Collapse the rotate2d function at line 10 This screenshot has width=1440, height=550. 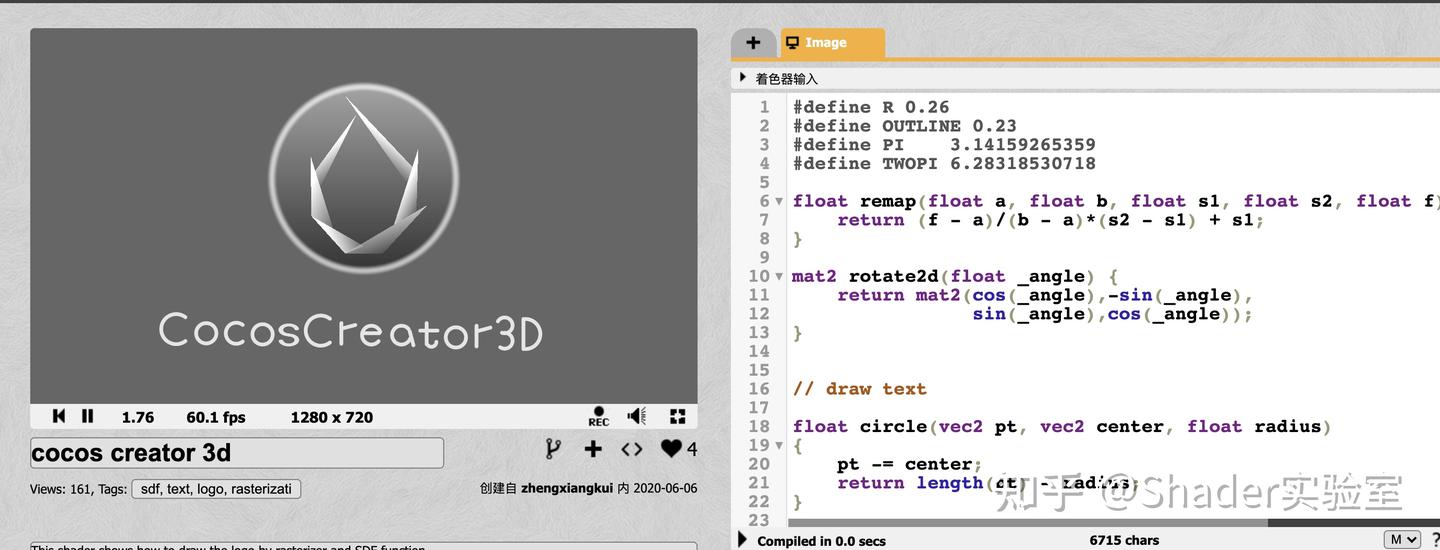coord(779,277)
